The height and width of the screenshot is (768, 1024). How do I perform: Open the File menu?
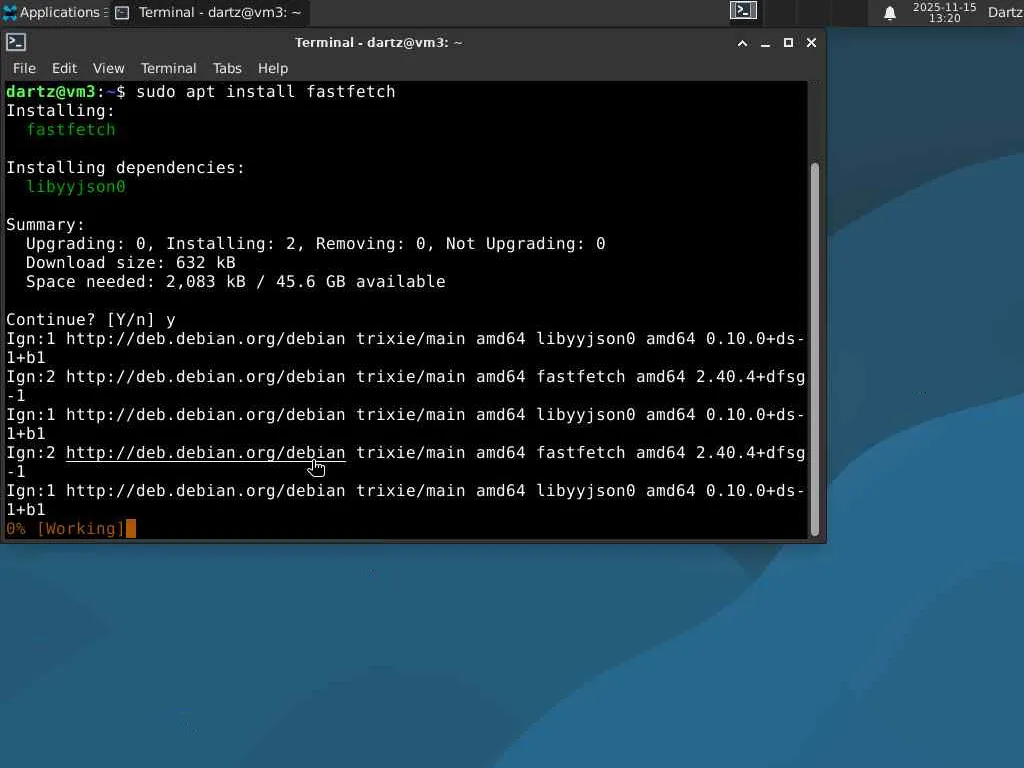click(x=24, y=69)
